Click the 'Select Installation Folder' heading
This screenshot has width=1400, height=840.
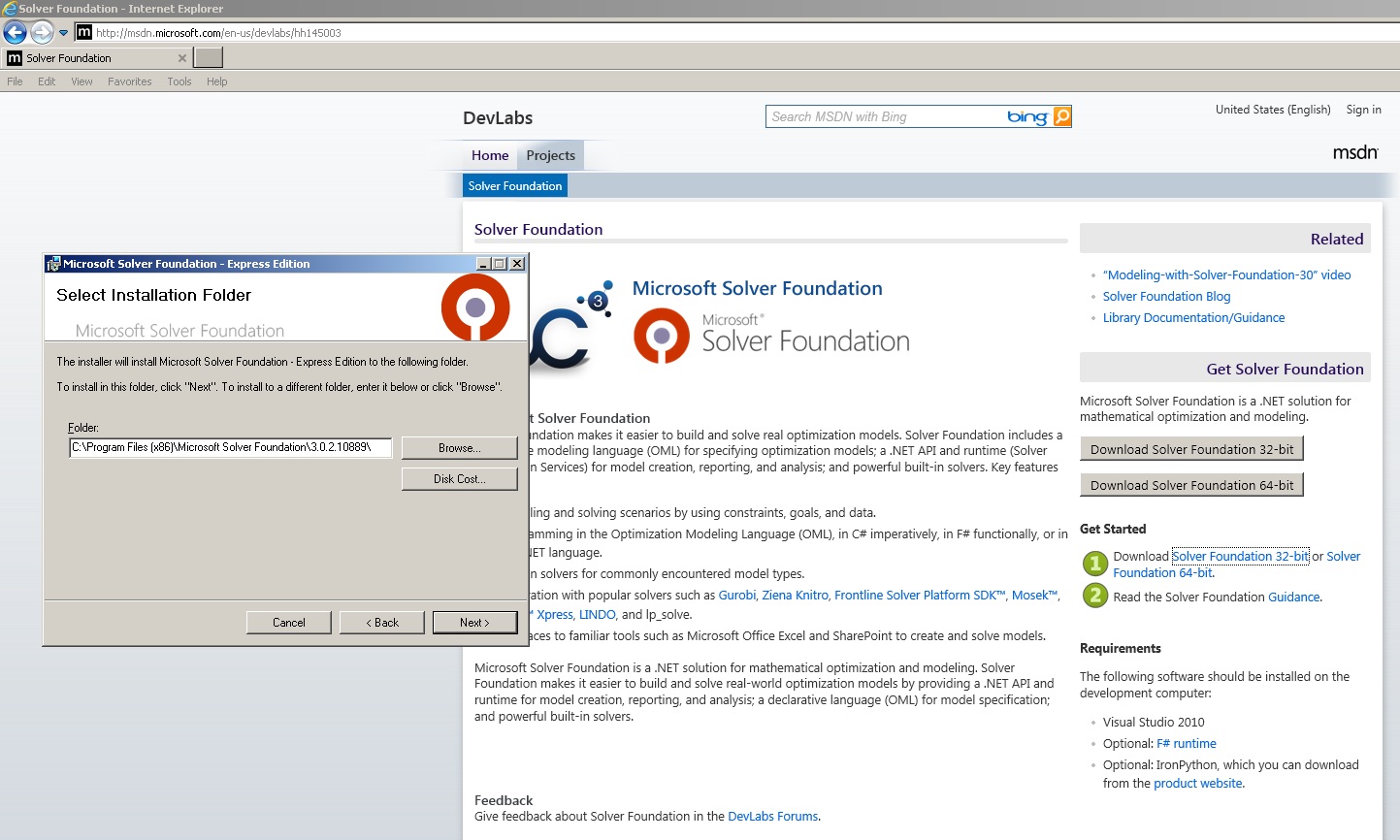pos(153,295)
